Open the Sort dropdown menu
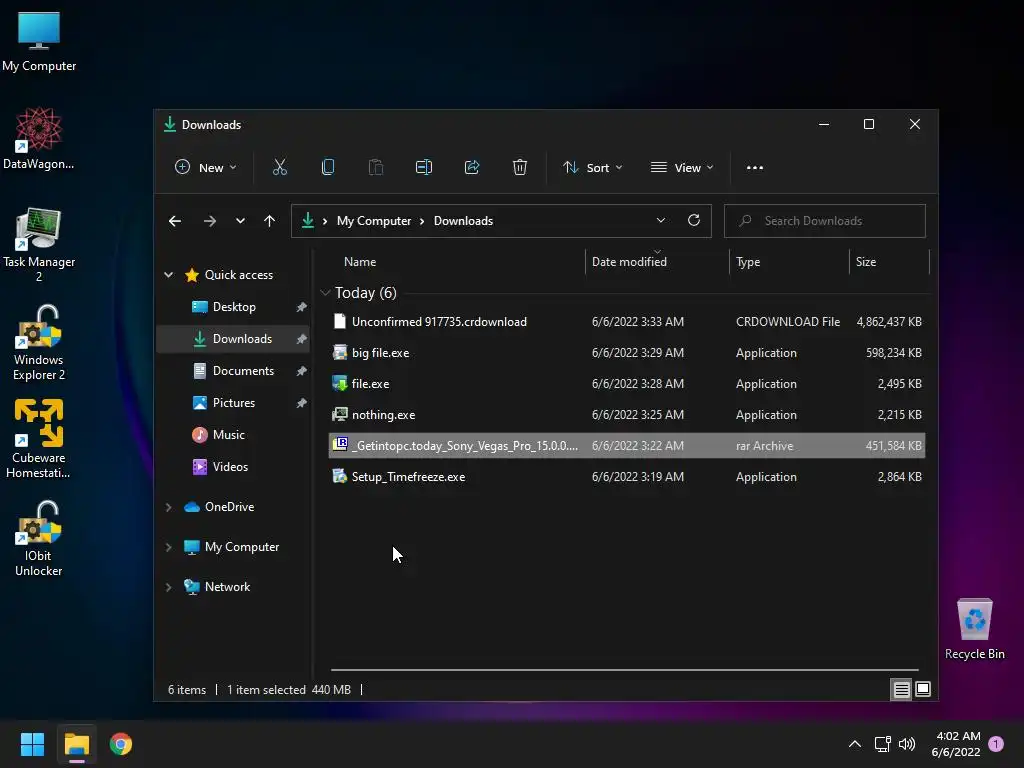 pyautogui.click(x=593, y=168)
